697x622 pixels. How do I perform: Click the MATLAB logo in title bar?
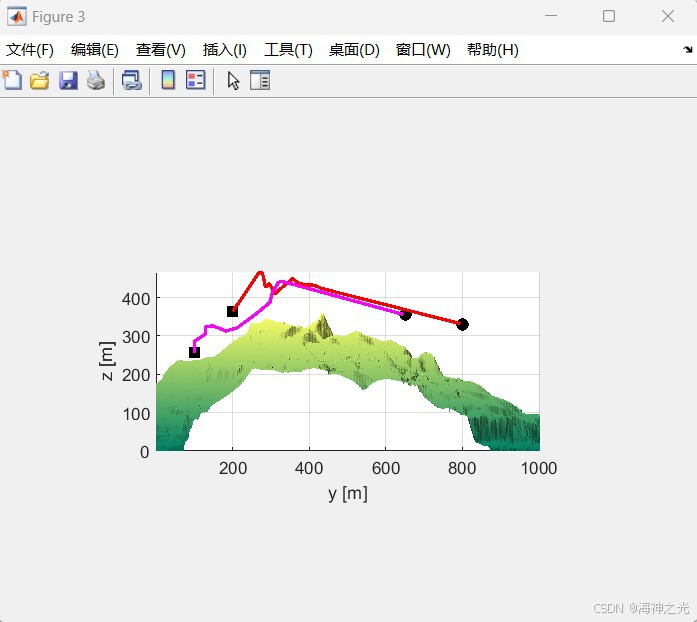point(17,17)
